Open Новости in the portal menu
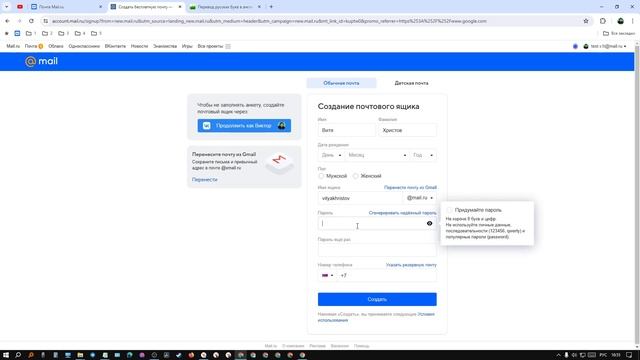The height and width of the screenshot is (360, 640). tap(139, 46)
